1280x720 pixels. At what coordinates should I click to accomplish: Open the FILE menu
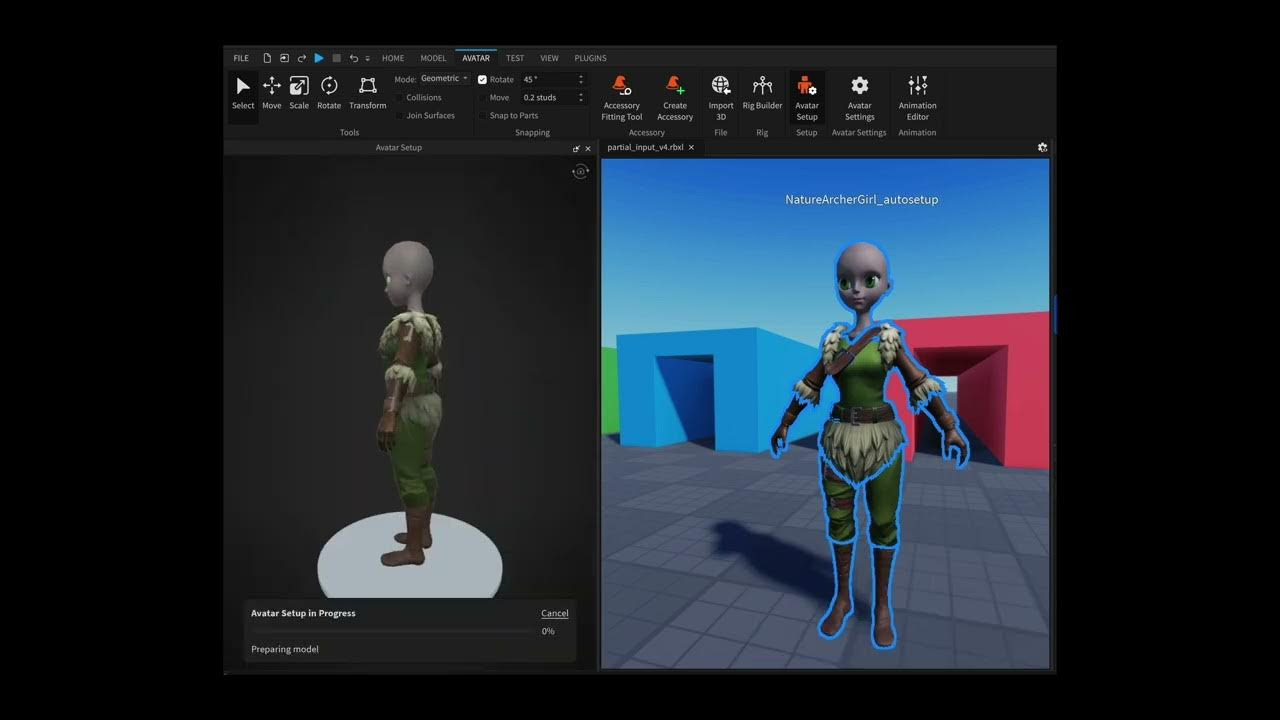click(241, 58)
